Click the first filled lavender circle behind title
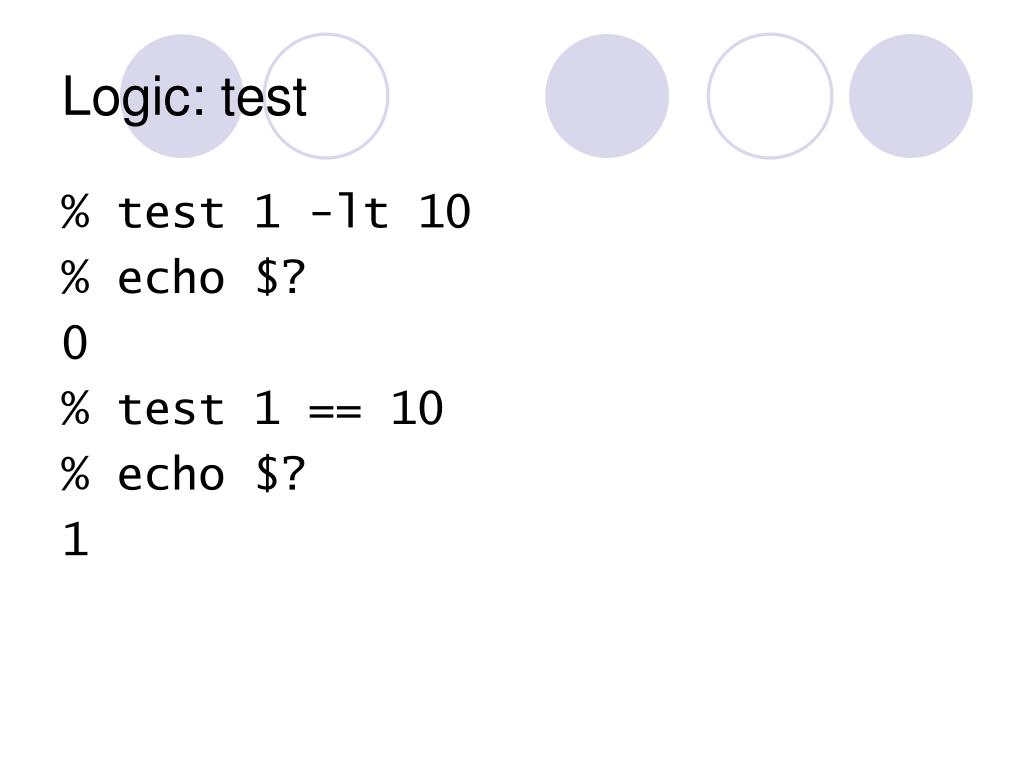 [x=182, y=96]
